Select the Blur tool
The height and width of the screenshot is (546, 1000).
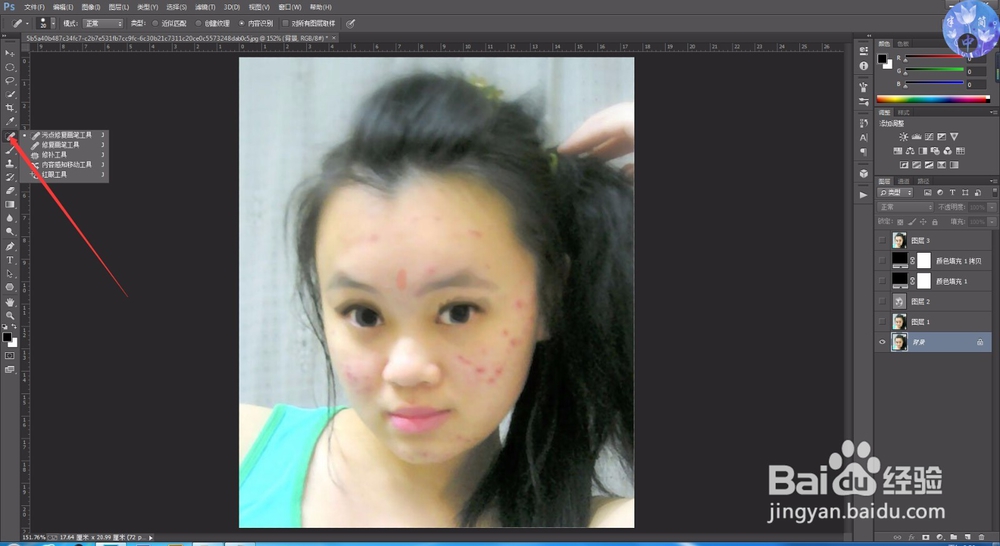tap(10, 218)
